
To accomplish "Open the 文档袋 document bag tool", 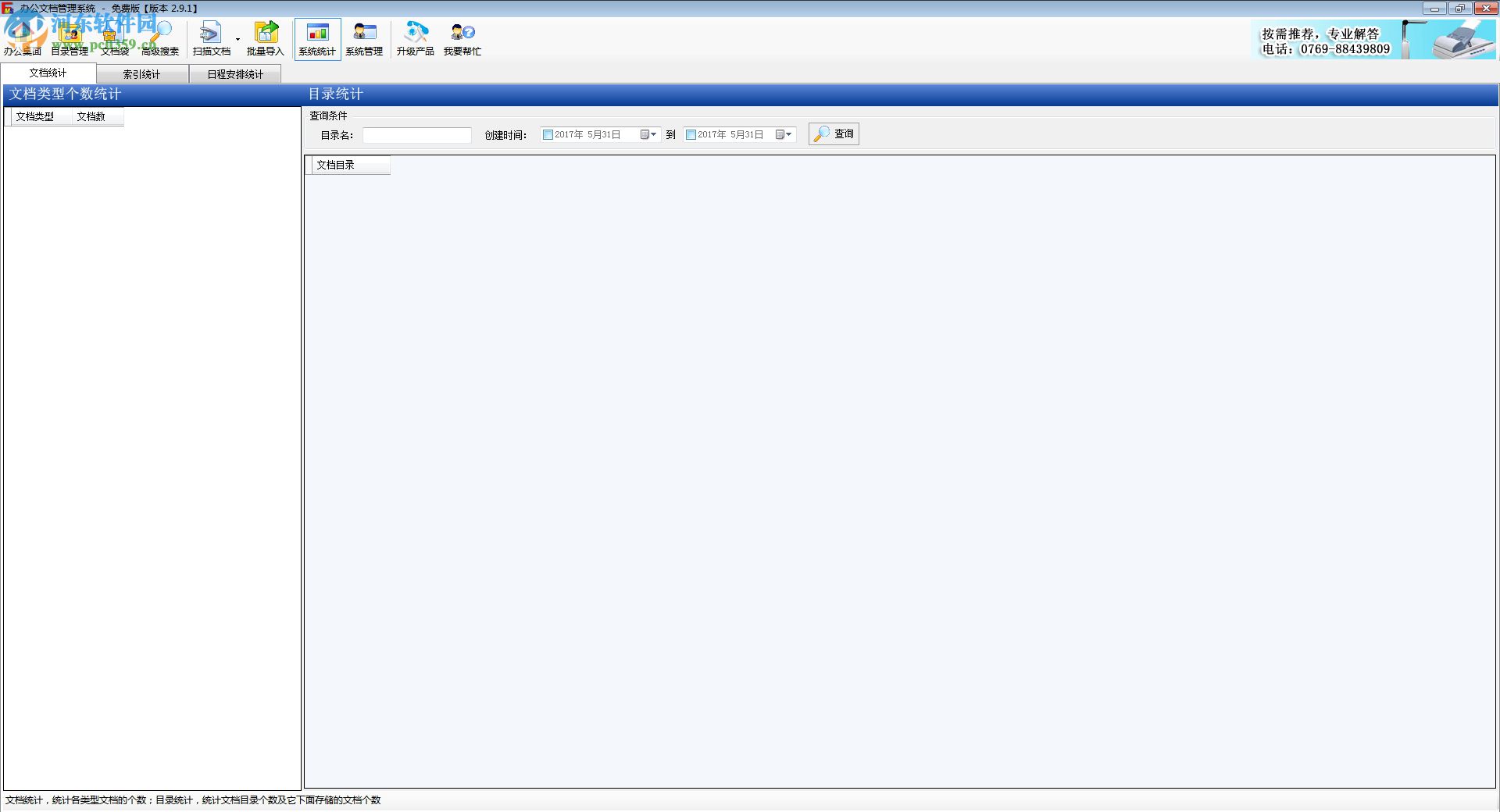I will [x=114, y=37].
